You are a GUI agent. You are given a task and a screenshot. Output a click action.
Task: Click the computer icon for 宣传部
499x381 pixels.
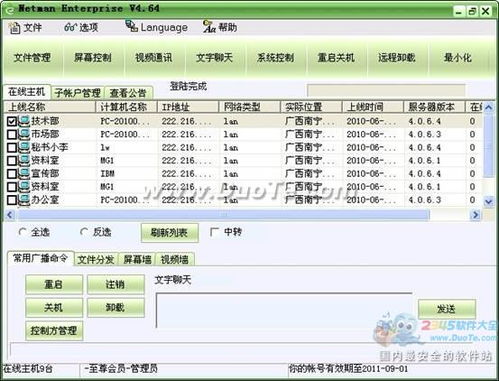[x=24, y=174]
